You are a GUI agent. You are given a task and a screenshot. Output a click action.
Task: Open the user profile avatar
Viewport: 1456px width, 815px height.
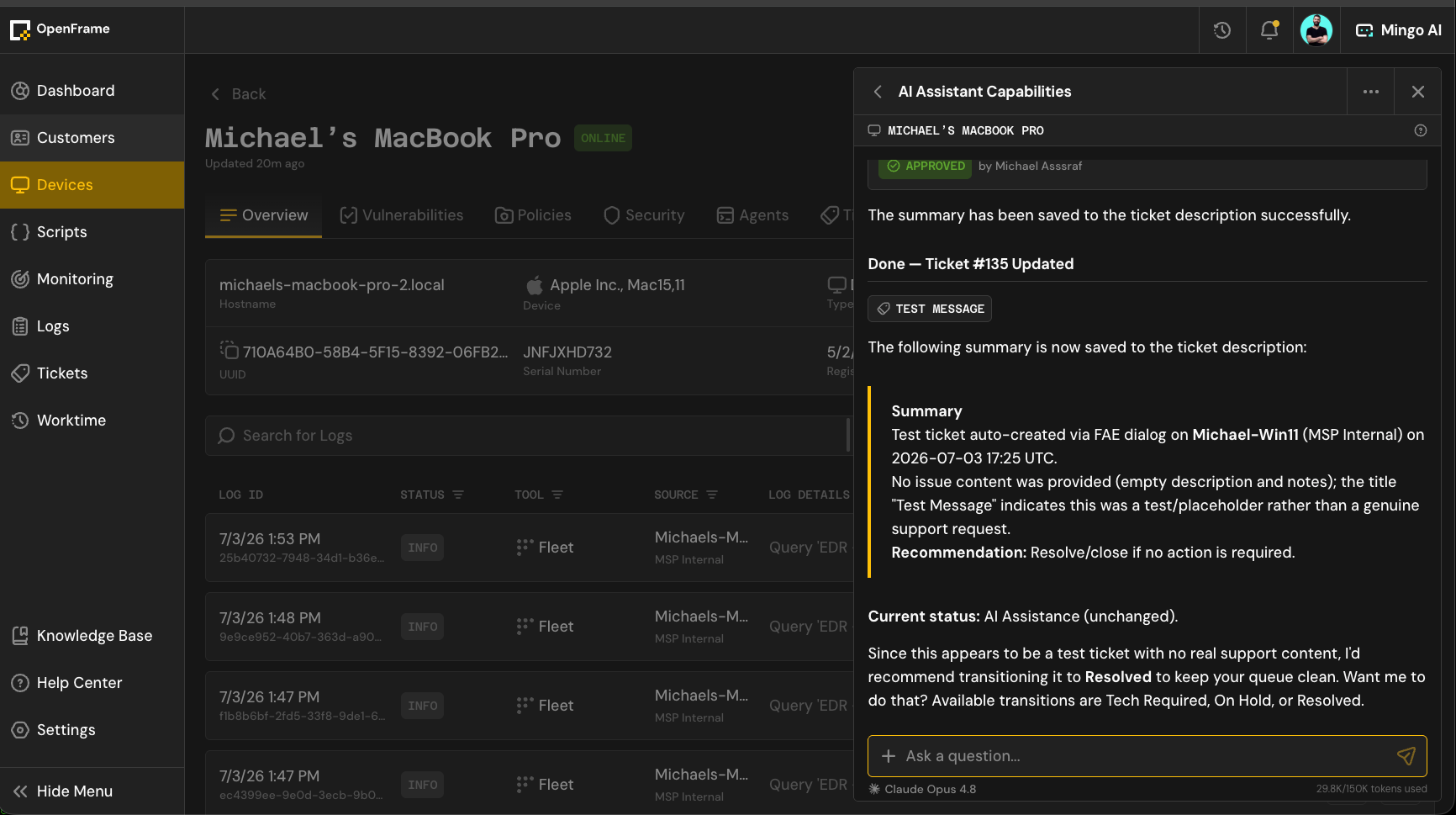[x=1316, y=30]
